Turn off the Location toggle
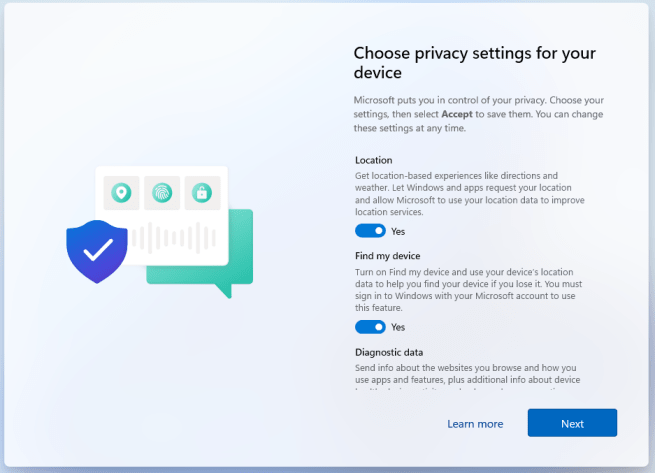 tap(370, 231)
